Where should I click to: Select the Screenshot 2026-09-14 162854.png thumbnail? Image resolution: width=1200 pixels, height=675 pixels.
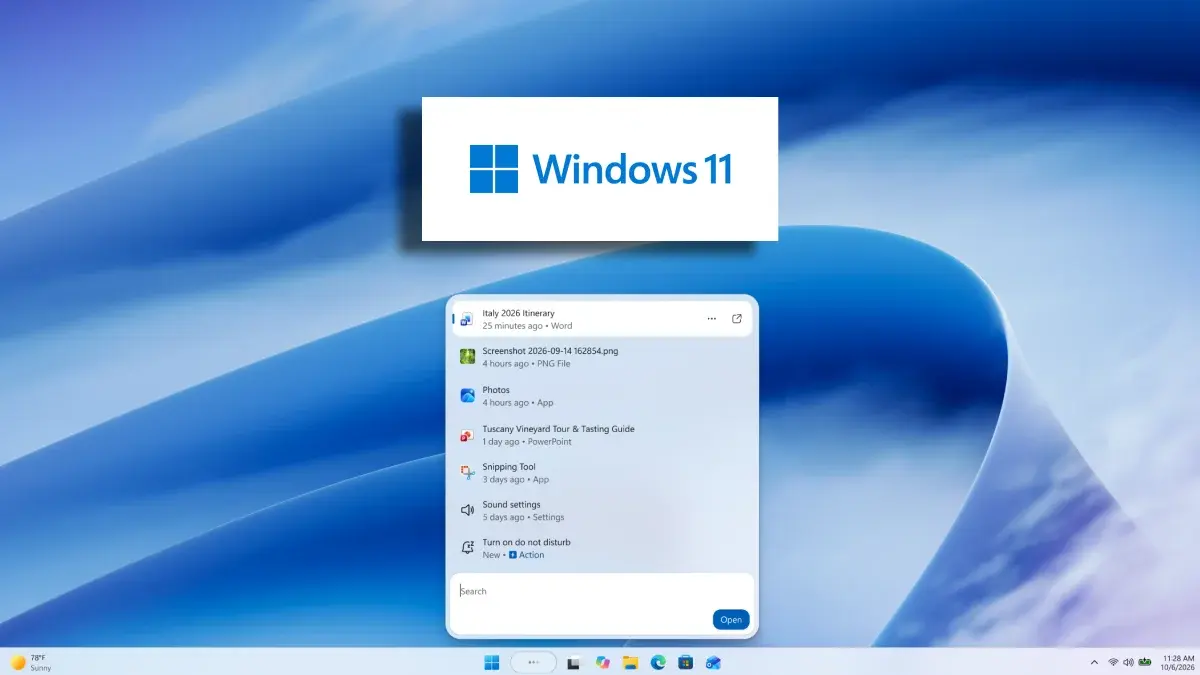point(467,357)
